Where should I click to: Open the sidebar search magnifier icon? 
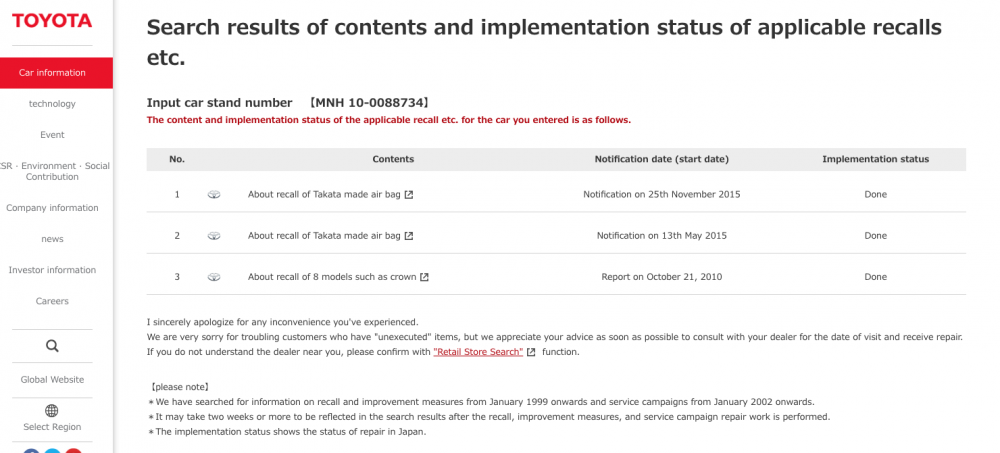tap(52, 346)
